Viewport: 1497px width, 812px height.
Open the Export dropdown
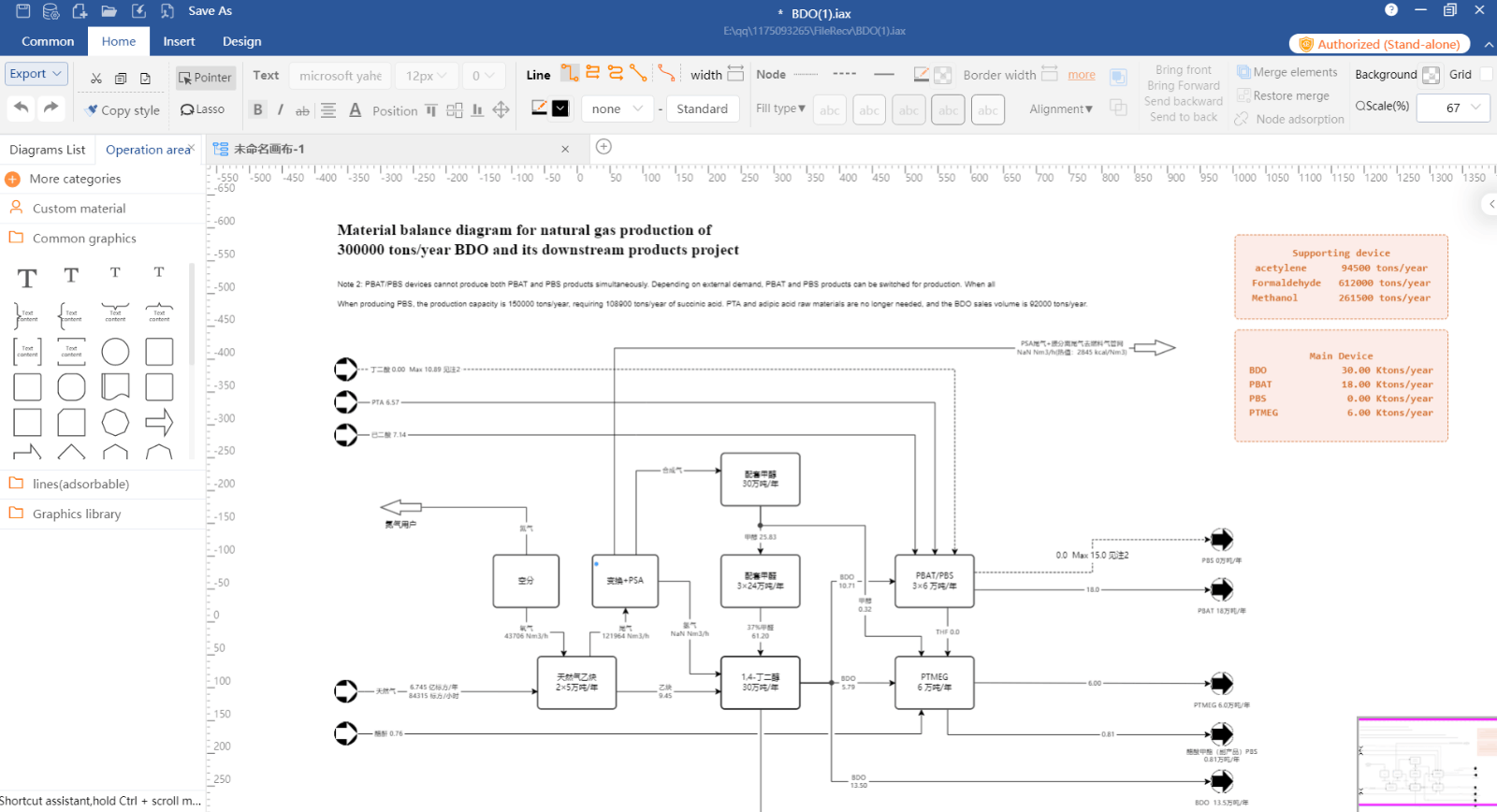click(x=36, y=74)
